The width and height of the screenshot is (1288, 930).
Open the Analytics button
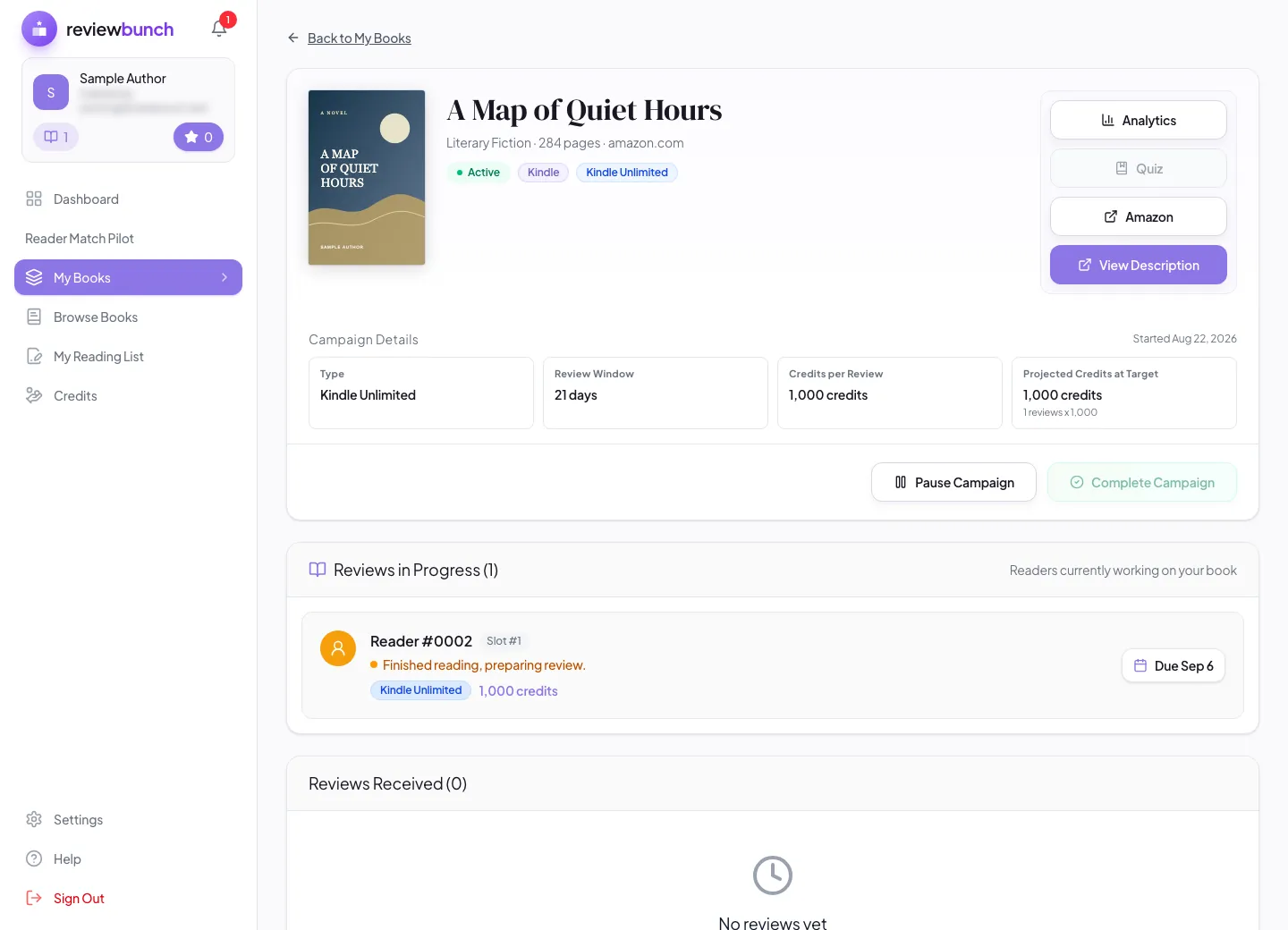[x=1138, y=120]
